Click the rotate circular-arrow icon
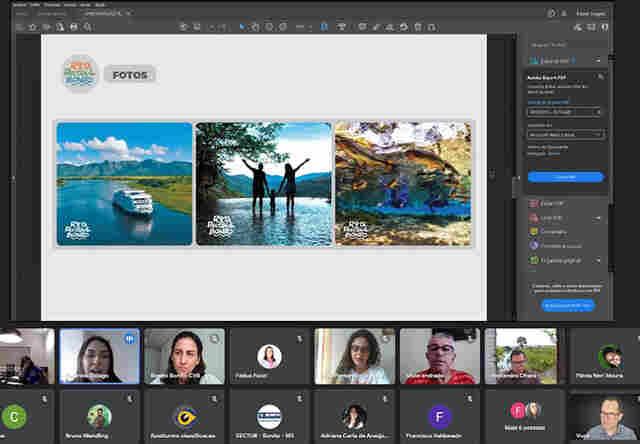Viewport: 640px width, 444px height. [404, 27]
